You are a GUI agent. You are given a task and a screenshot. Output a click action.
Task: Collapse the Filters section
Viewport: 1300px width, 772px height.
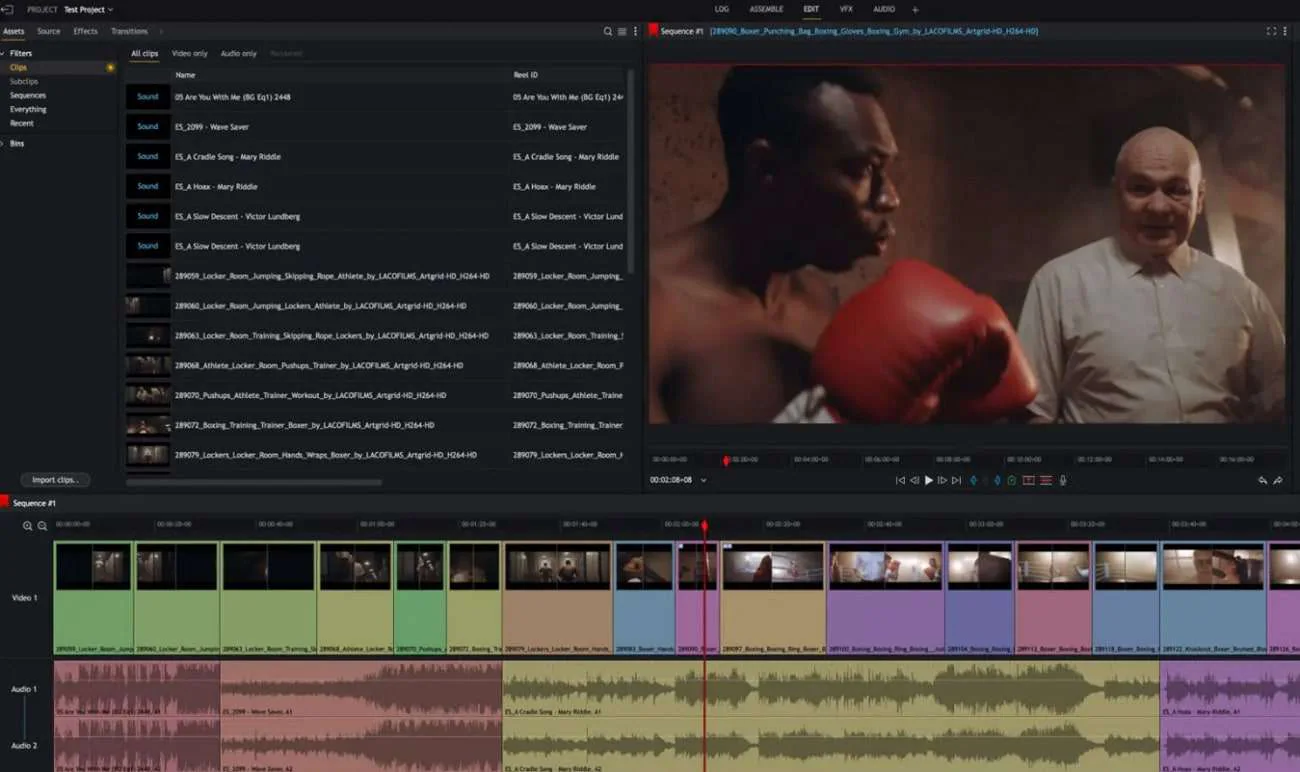pos(3,53)
